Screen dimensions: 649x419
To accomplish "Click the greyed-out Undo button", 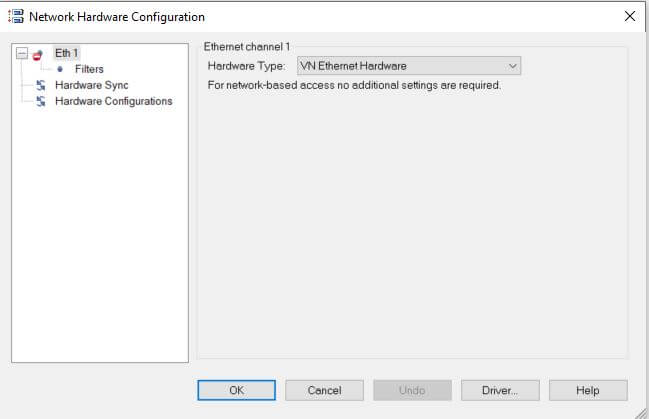I will 412,390.
